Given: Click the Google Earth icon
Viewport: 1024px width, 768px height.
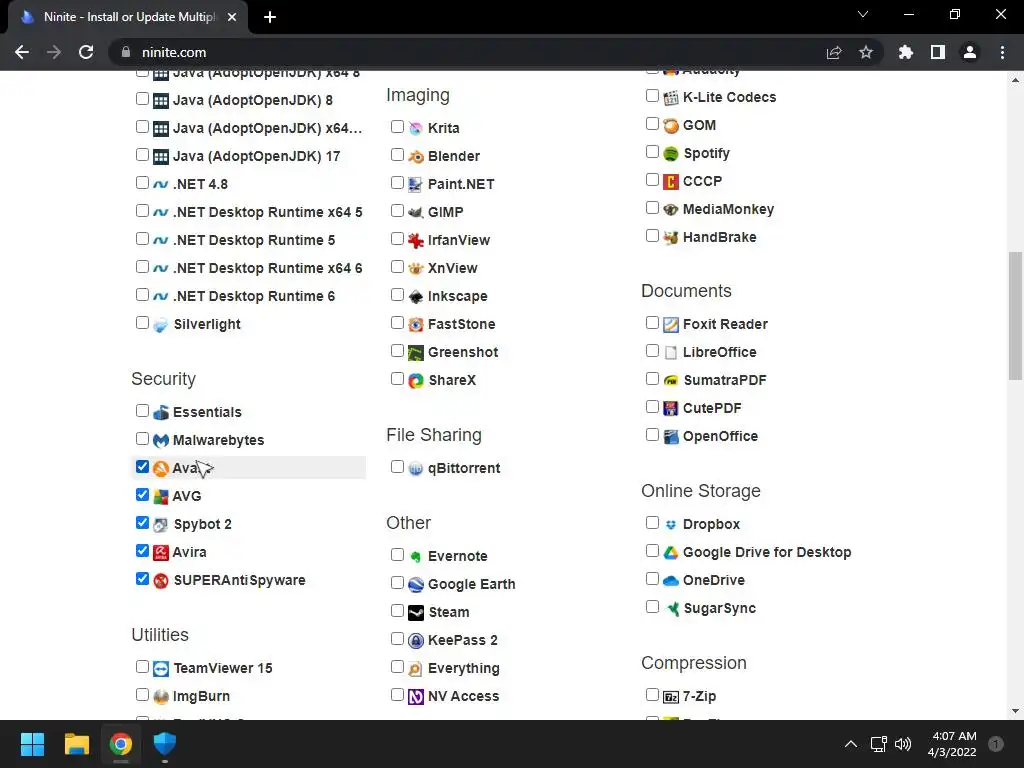Looking at the screenshot, I should (x=415, y=584).
